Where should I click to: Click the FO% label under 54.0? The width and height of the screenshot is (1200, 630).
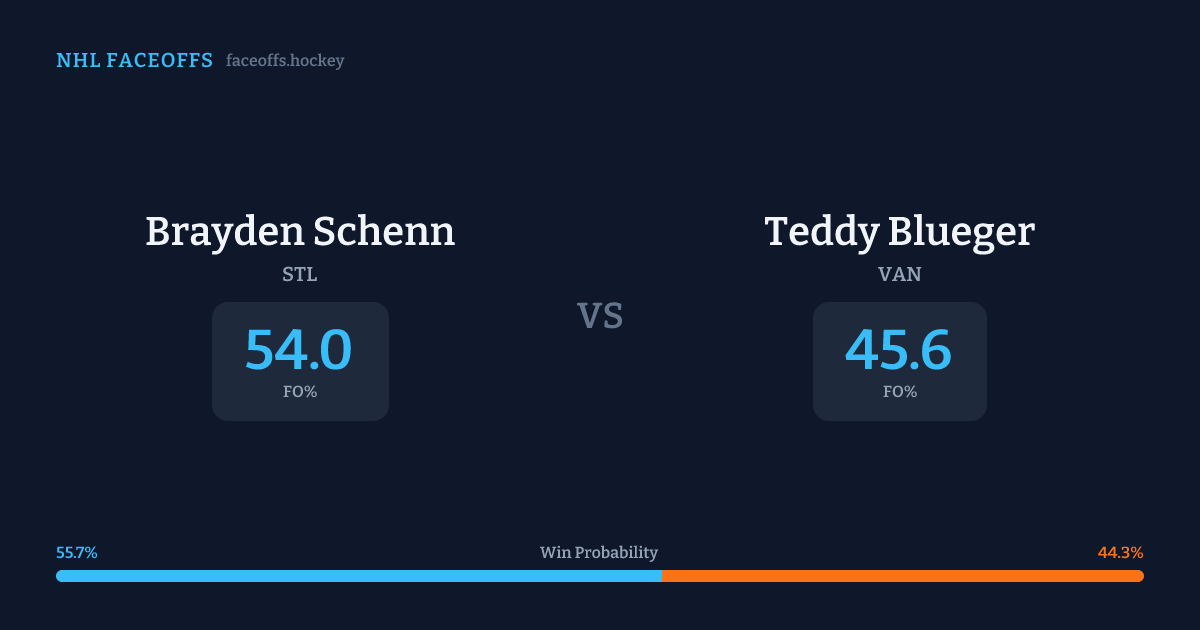(x=300, y=392)
